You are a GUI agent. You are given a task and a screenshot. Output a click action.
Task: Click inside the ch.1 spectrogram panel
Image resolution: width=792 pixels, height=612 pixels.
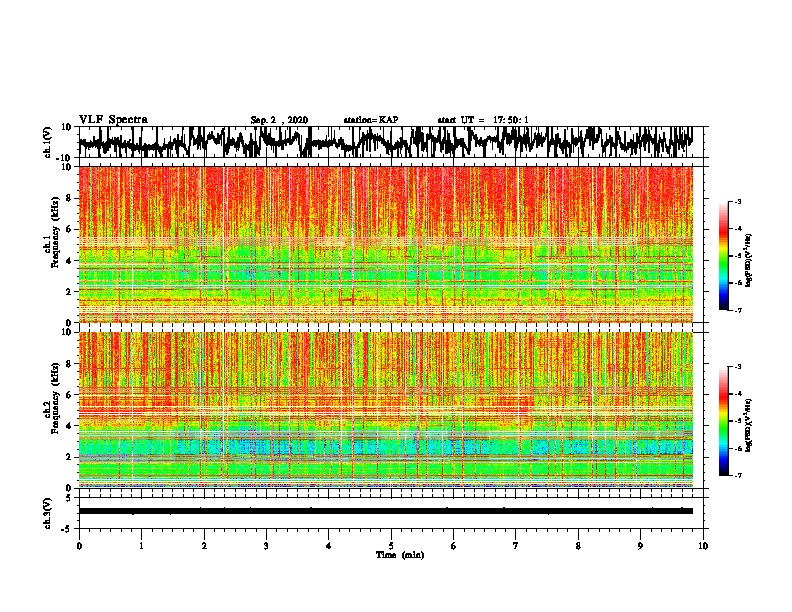coord(386,244)
